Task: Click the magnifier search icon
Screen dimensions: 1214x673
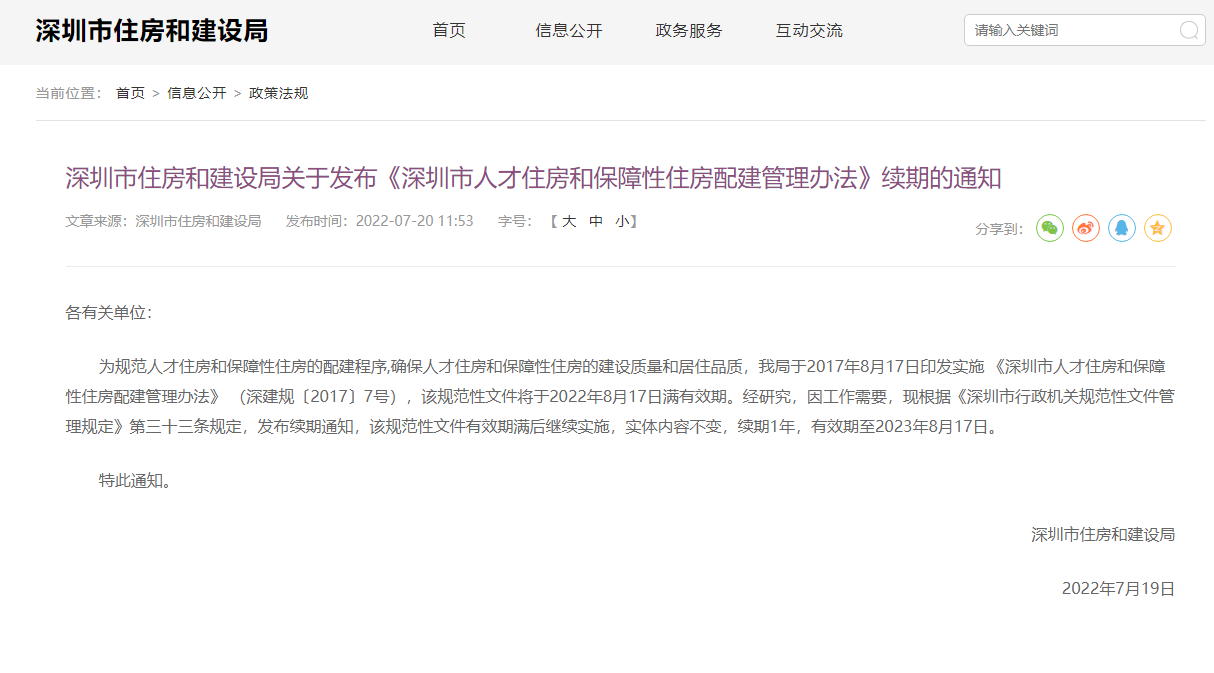Action: click(1188, 30)
